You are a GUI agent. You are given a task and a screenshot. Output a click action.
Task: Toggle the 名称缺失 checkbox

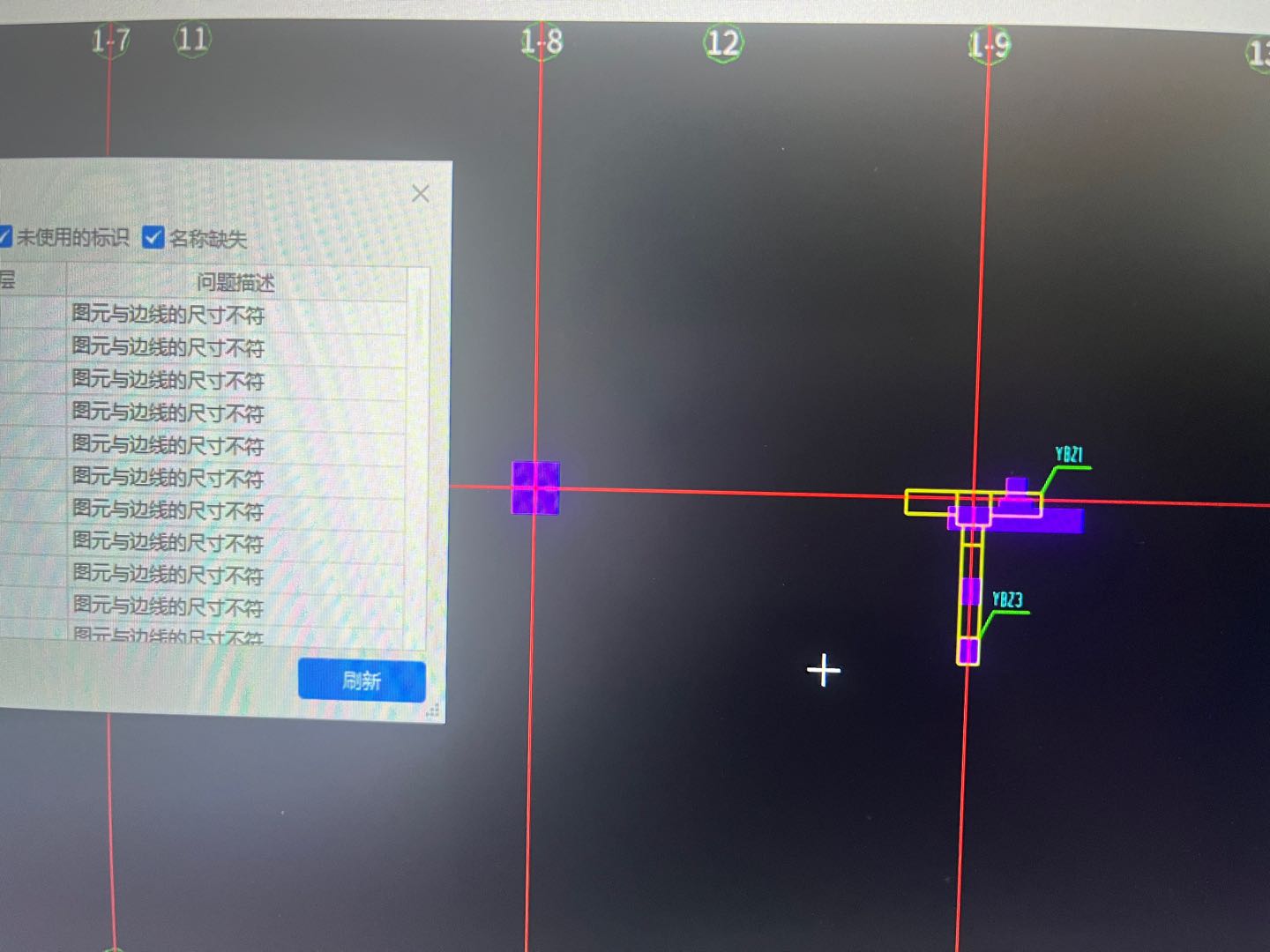153,237
